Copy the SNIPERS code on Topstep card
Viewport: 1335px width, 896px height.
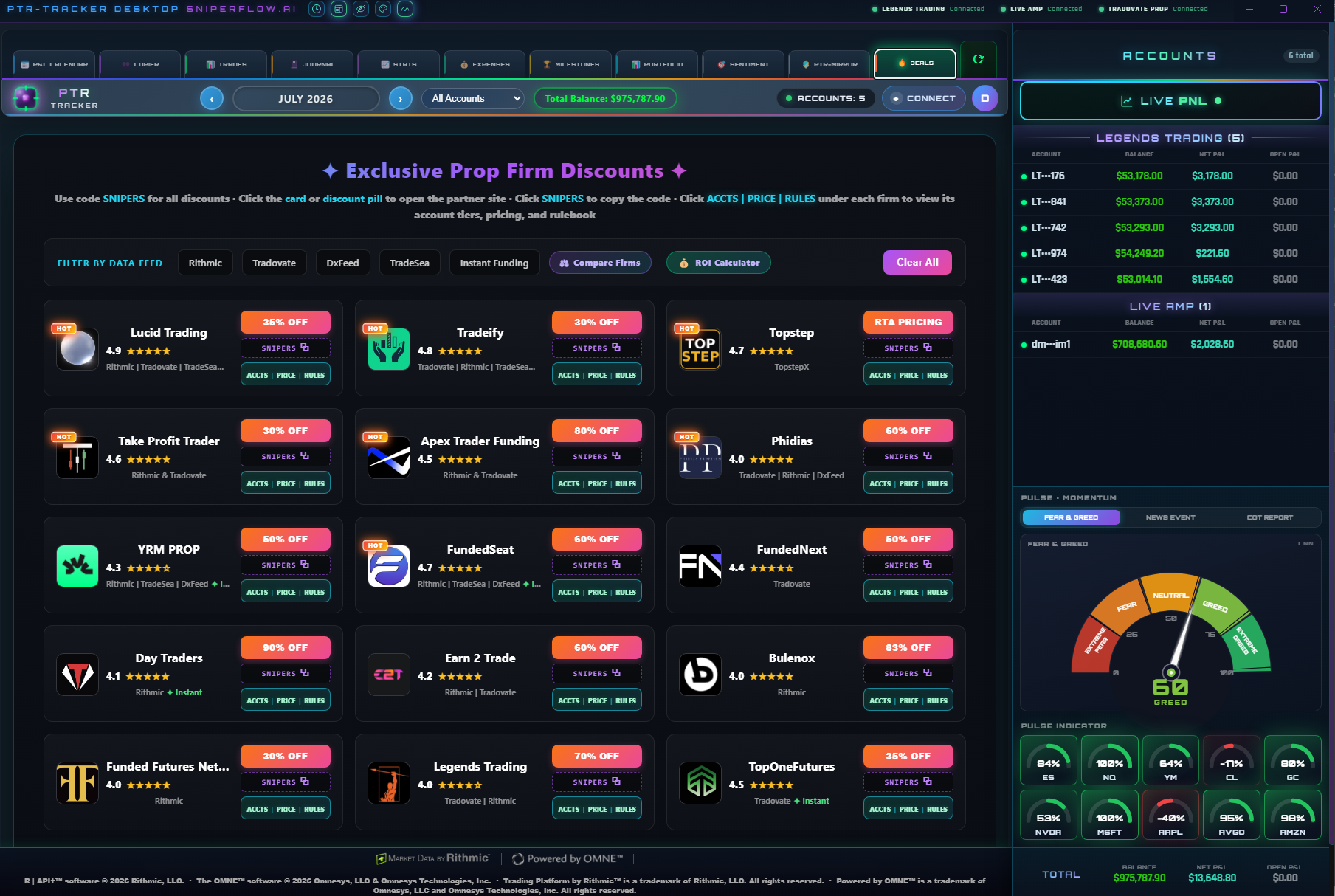pyautogui.click(x=908, y=348)
